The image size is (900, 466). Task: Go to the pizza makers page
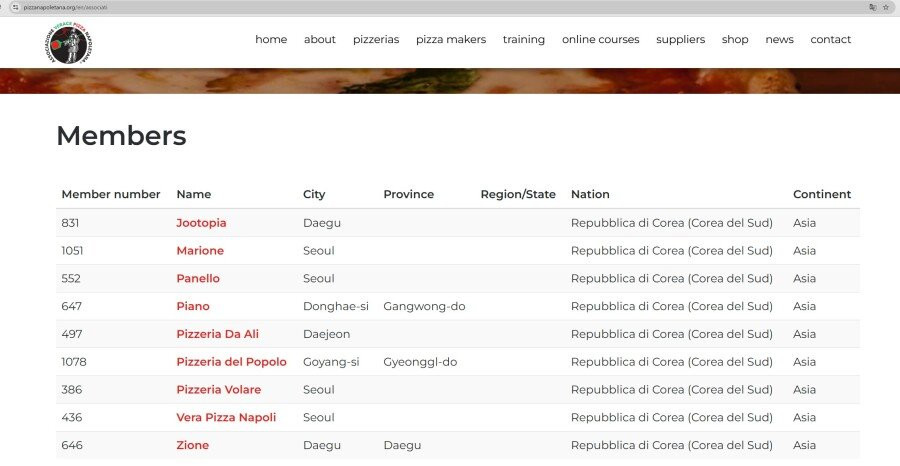pyautogui.click(x=451, y=40)
